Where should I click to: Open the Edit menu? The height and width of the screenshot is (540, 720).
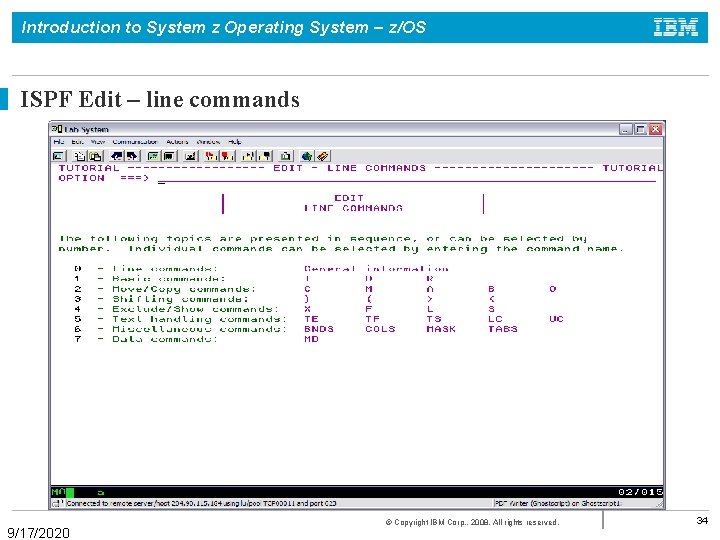[77, 142]
